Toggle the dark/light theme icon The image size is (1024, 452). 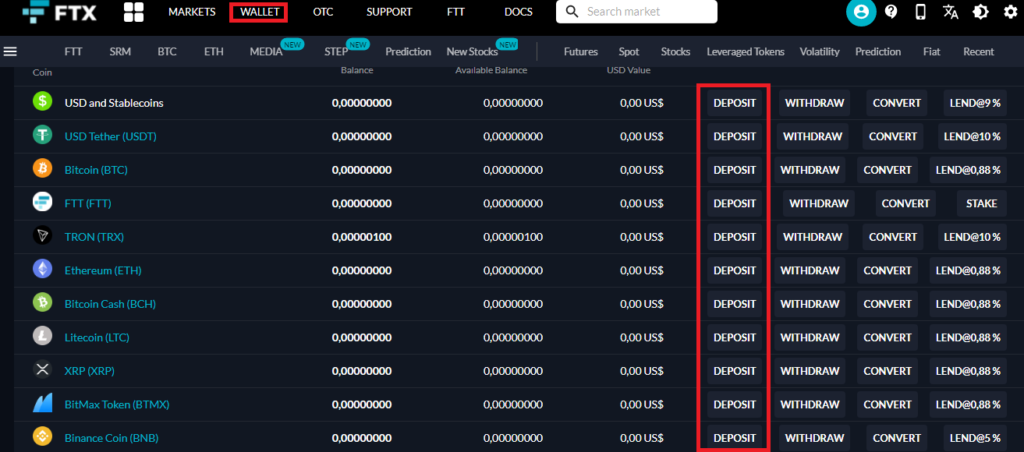(x=980, y=12)
